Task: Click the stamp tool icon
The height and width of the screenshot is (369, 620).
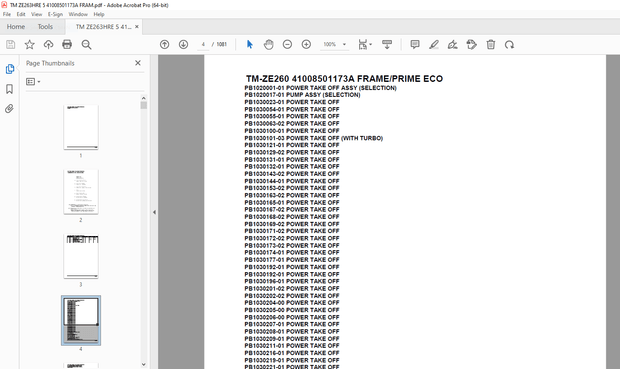Action: pyautogui.click(x=471, y=45)
